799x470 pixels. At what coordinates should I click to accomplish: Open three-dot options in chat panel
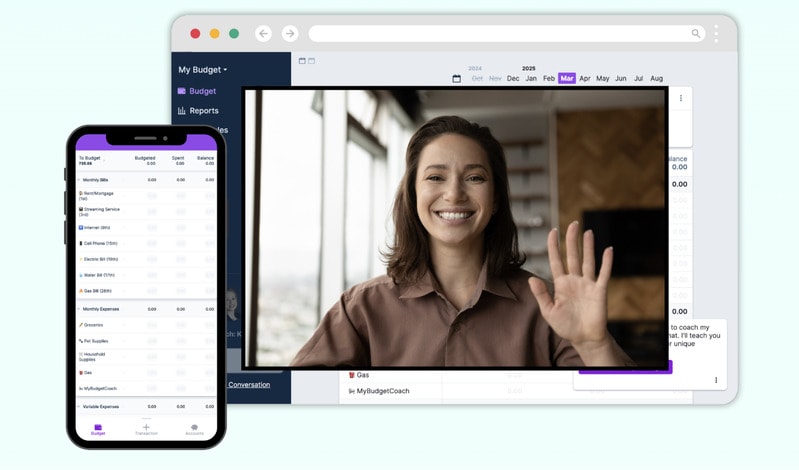tap(716, 380)
